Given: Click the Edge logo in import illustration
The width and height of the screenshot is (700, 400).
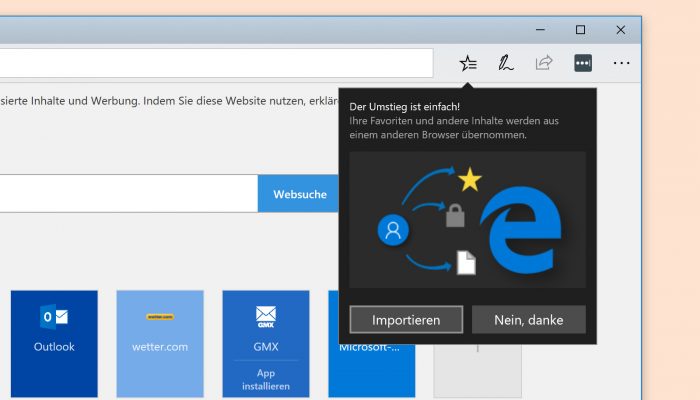Looking at the screenshot, I should point(521,230).
